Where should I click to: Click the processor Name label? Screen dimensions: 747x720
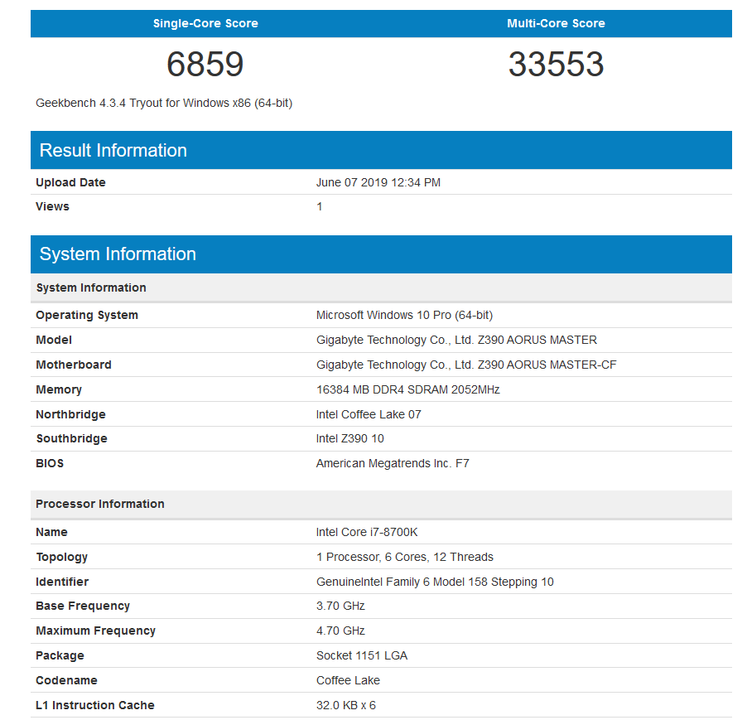pyautogui.click(x=51, y=532)
